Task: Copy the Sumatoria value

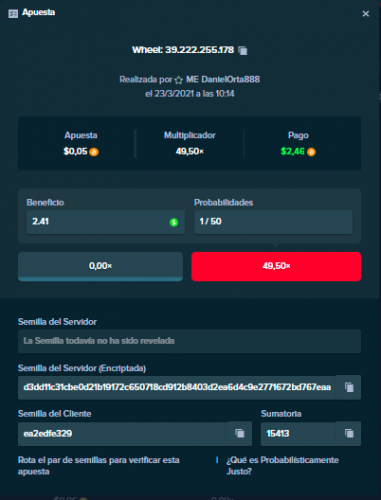Action: click(x=349, y=433)
